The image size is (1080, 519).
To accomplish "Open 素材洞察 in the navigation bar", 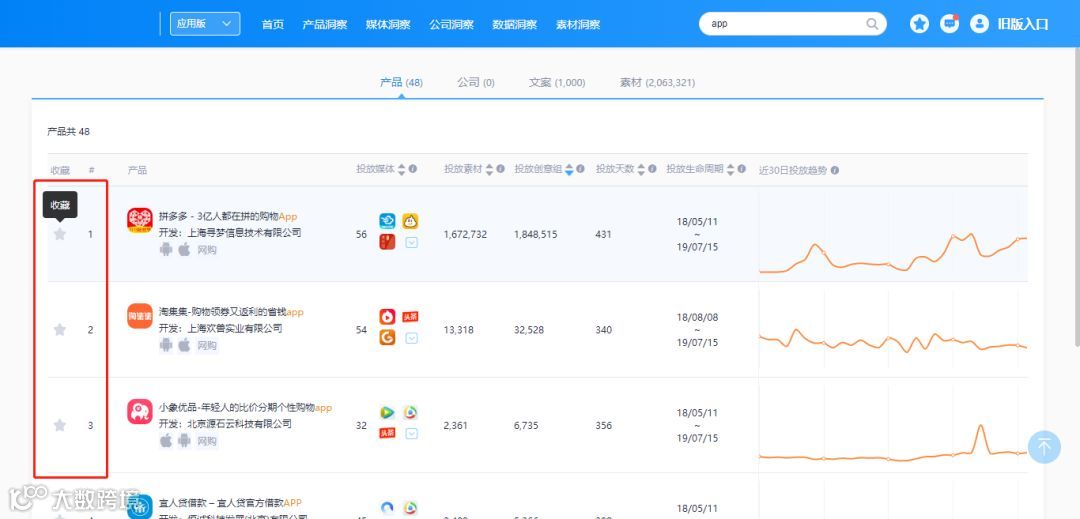I will tap(578, 24).
